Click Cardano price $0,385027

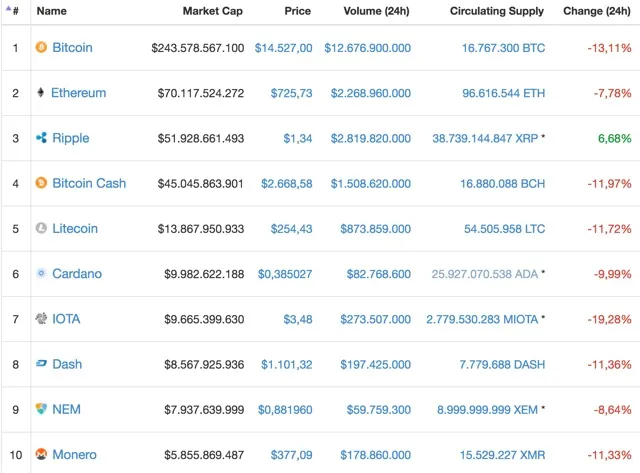[285, 274]
